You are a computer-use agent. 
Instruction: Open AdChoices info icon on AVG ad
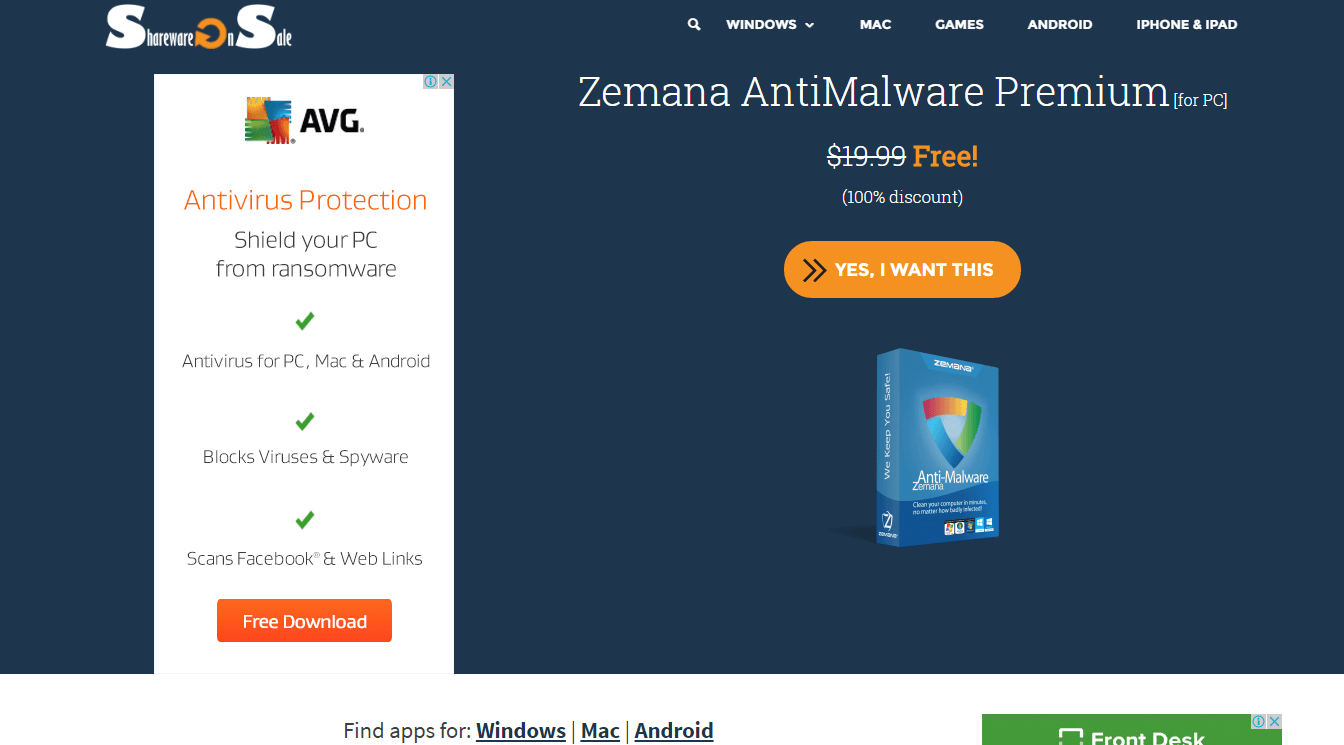[x=431, y=82]
